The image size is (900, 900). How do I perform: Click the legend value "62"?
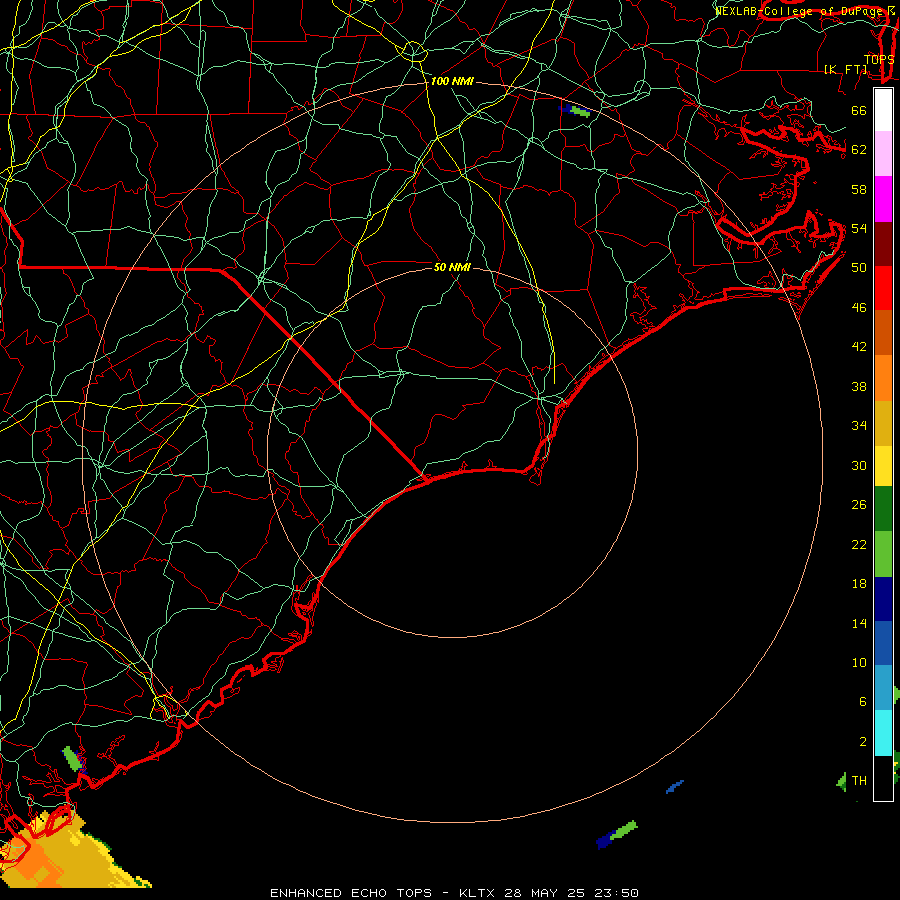click(x=859, y=150)
